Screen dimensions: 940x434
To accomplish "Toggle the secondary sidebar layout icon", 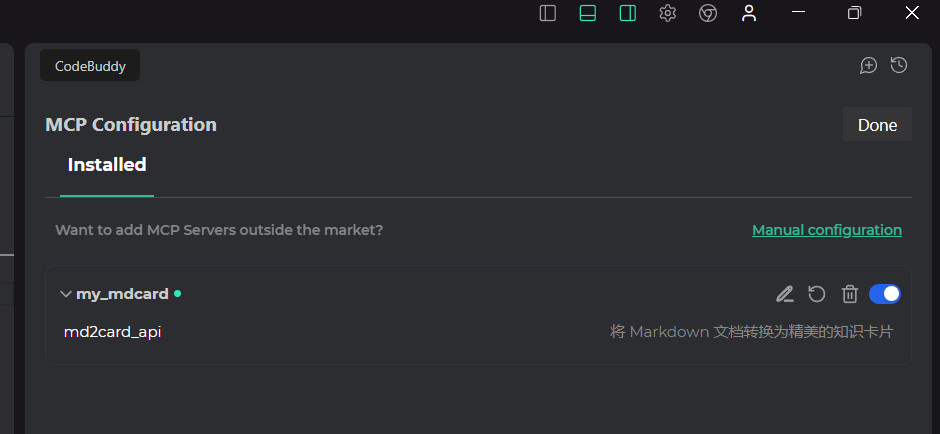I will point(628,13).
